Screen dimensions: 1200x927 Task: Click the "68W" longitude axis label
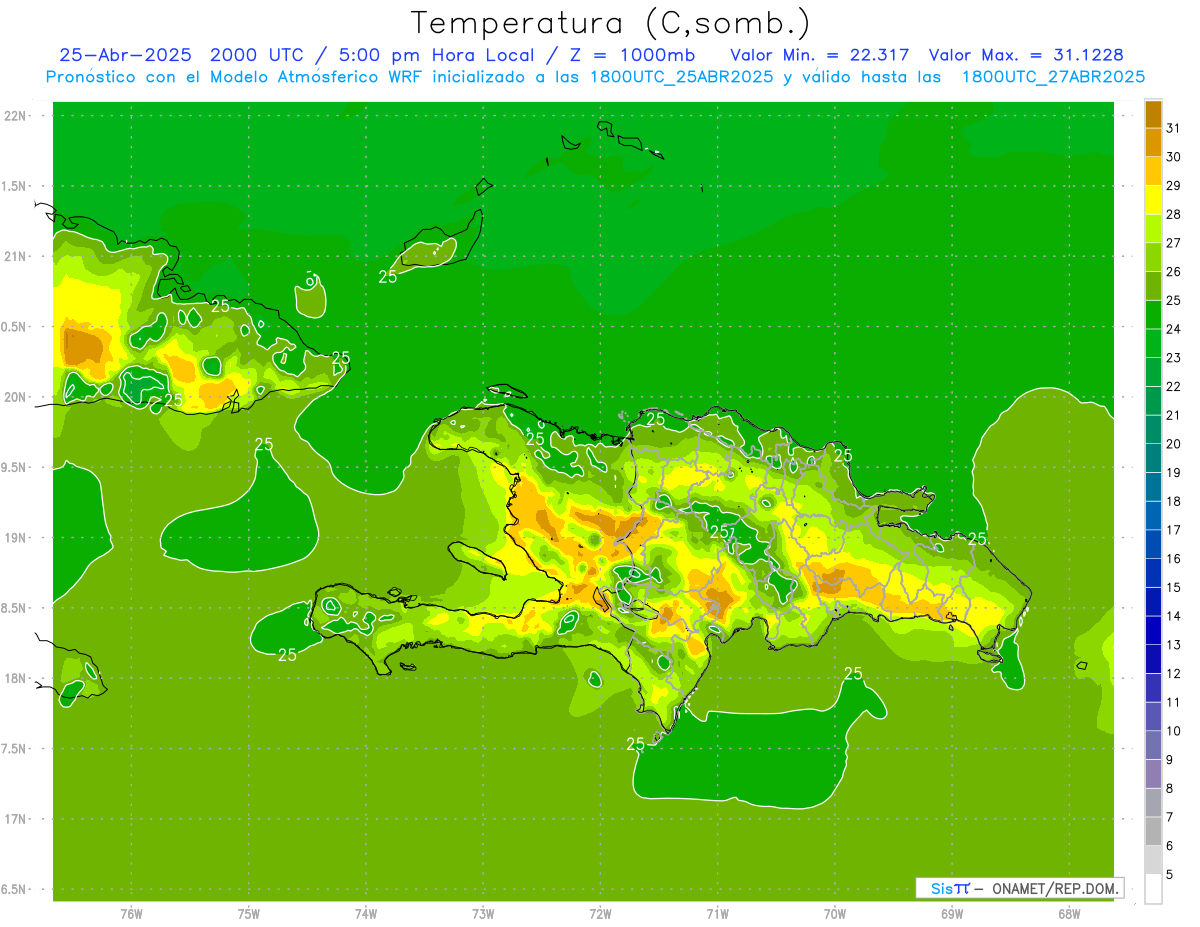pyautogui.click(x=1069, y=914)
